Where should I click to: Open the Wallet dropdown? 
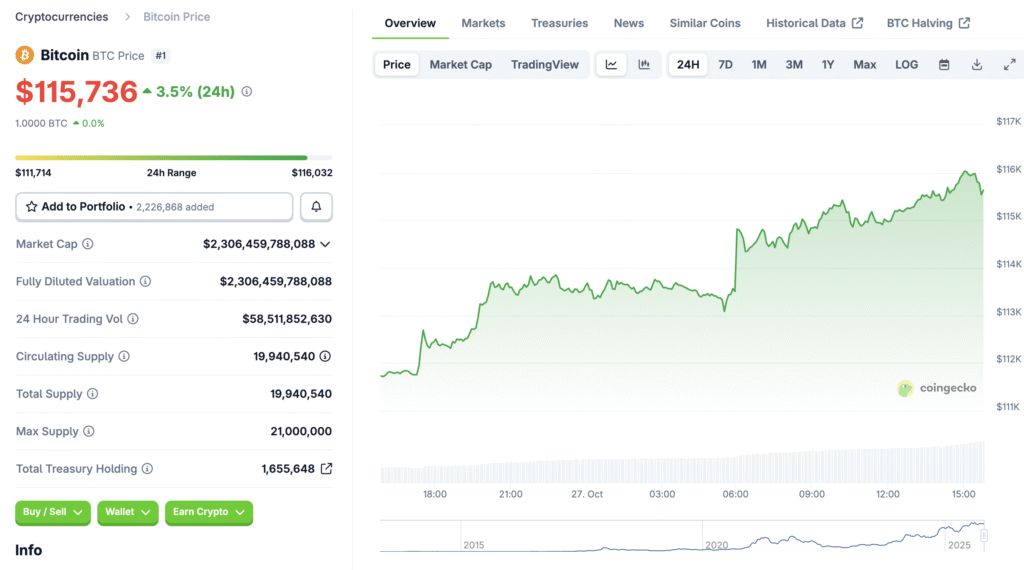pos(127,512)
